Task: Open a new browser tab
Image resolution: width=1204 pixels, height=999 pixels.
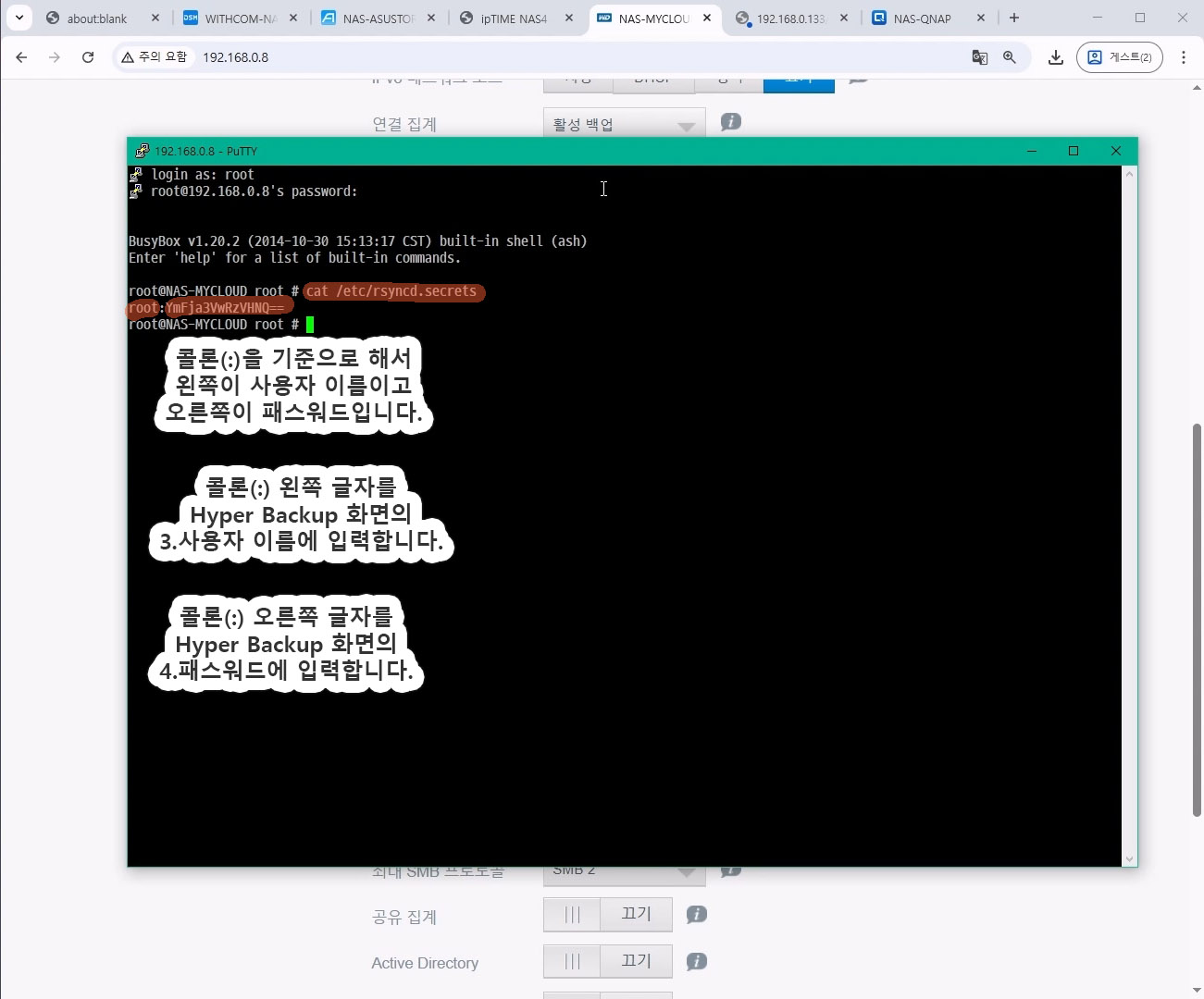Action: (x=1014, y=18)
